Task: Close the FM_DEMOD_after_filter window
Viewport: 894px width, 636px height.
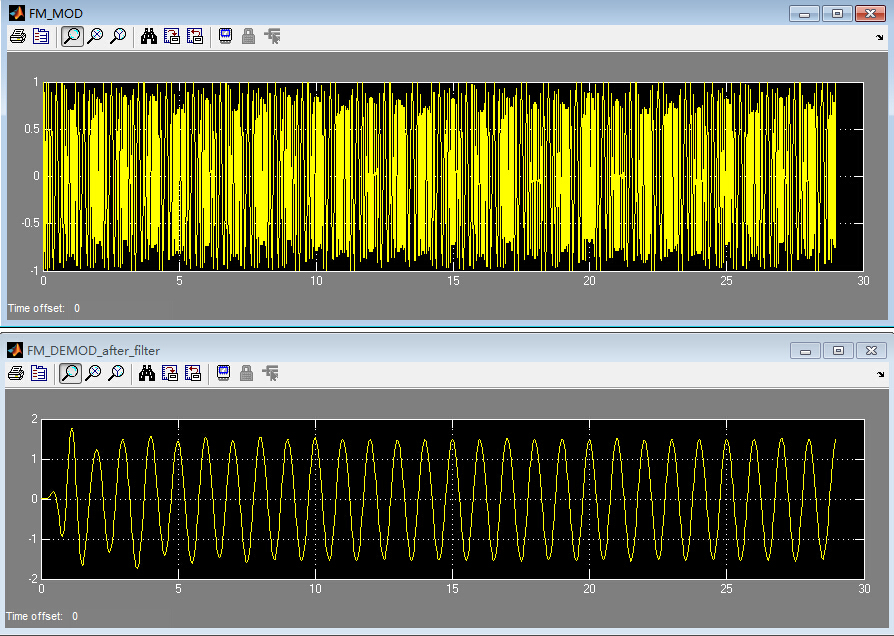Action: 871,350
